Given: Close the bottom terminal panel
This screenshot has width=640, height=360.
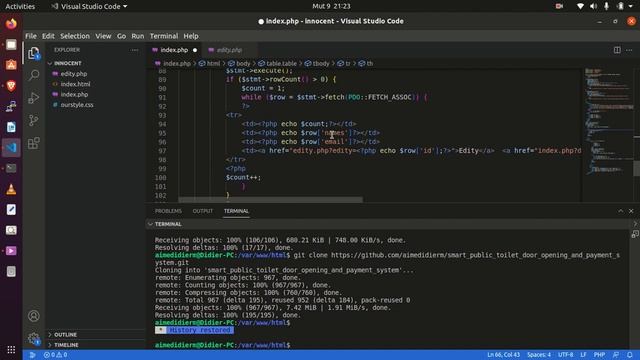Looking at the screenshot, I should point(631,211).
